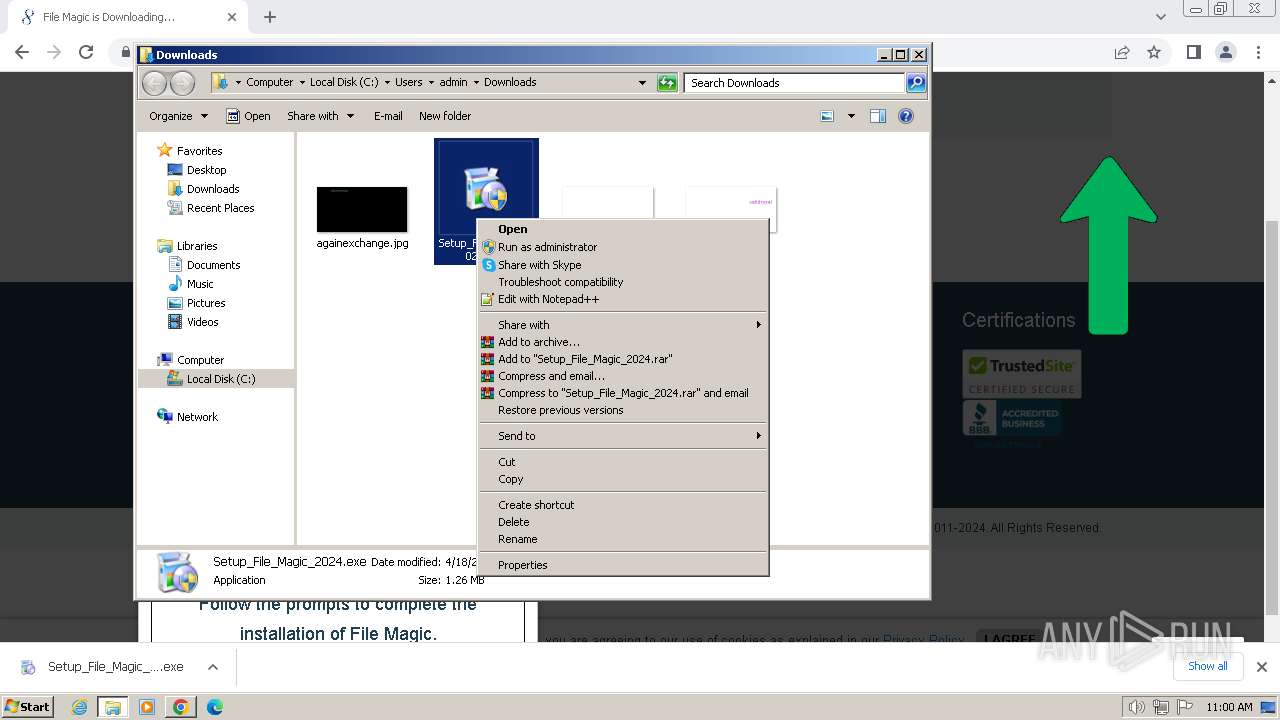Click the Explorer Forward arrow button
The height and width of the screenshot is (720, 1280).
coord(182,83)
